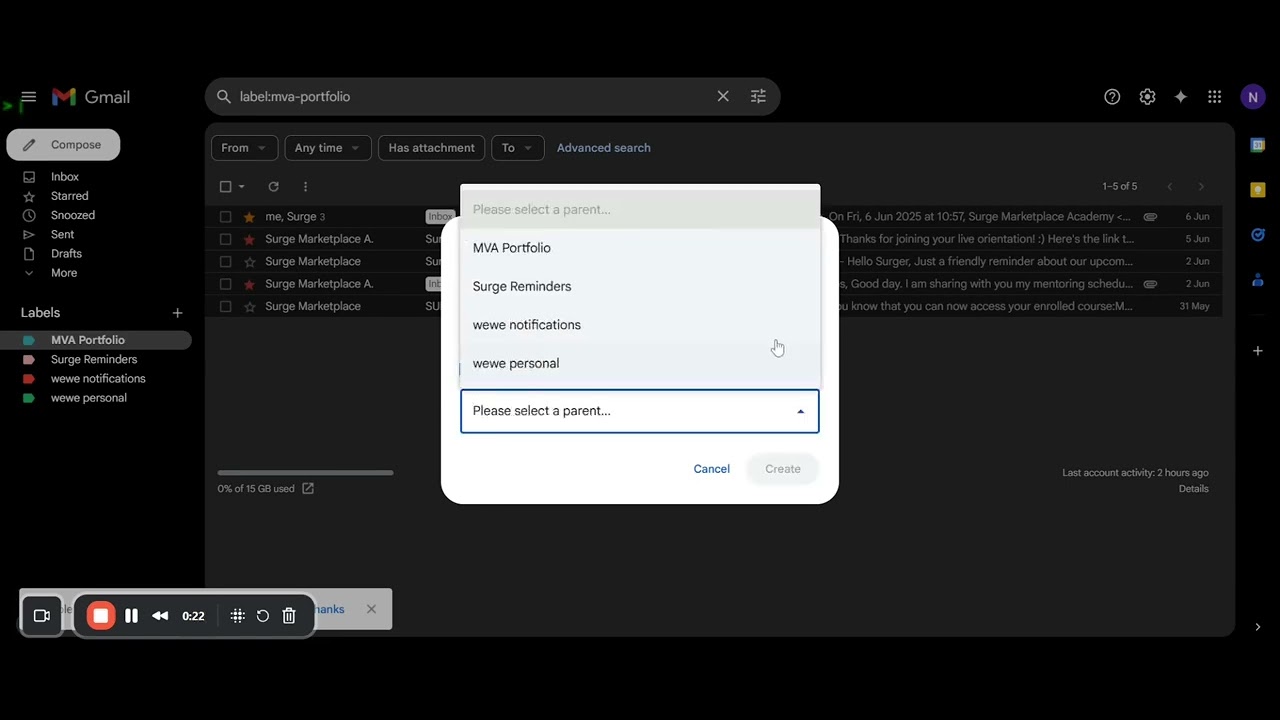Open Google Keep side panel icon
The height and width of the screenshot is (720, 1280).
click(x=1258, y=190)
